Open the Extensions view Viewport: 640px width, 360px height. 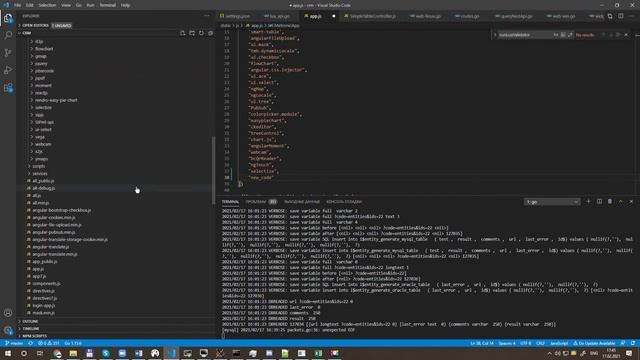point(8,88)
